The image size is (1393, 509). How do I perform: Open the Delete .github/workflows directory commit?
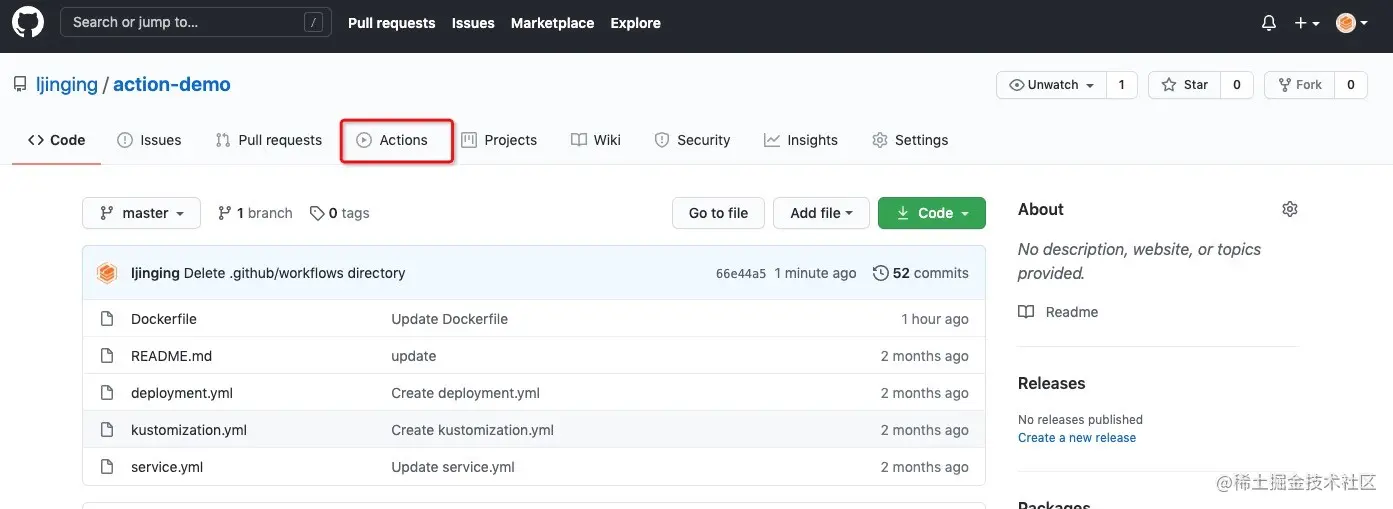coord(295,273)
